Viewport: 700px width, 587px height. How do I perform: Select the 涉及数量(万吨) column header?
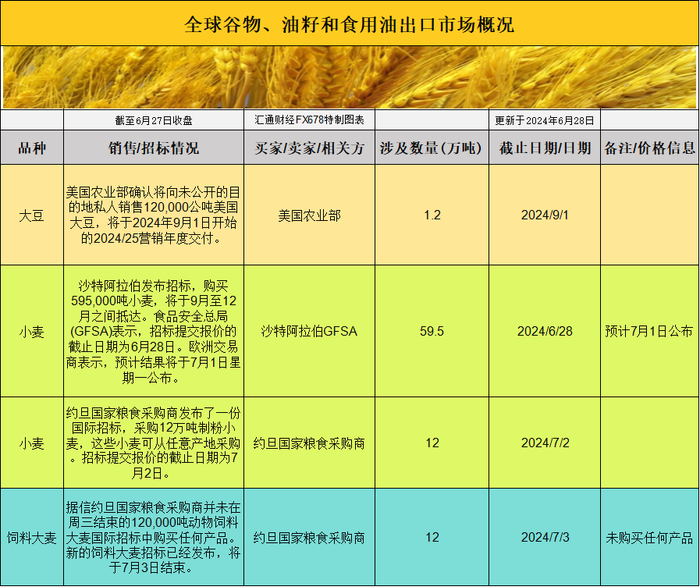(x=432, y=148)
